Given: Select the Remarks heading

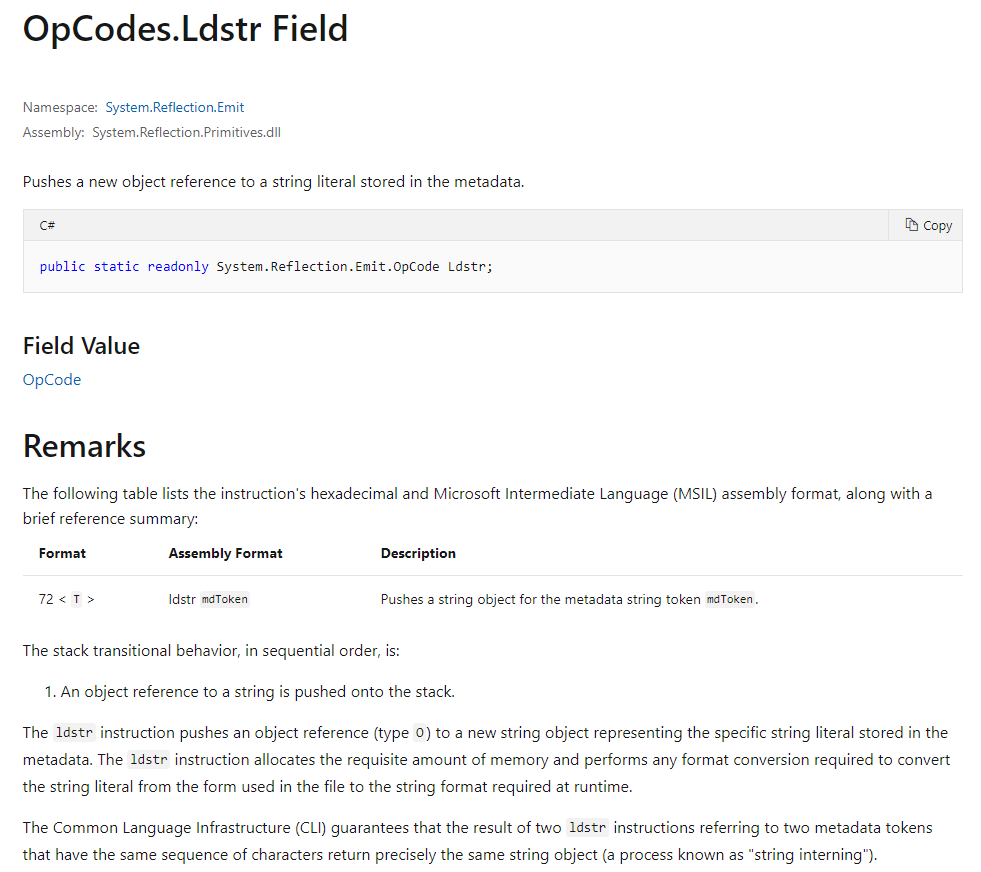Looking at the screenshot, I should [x=84, y=446].
